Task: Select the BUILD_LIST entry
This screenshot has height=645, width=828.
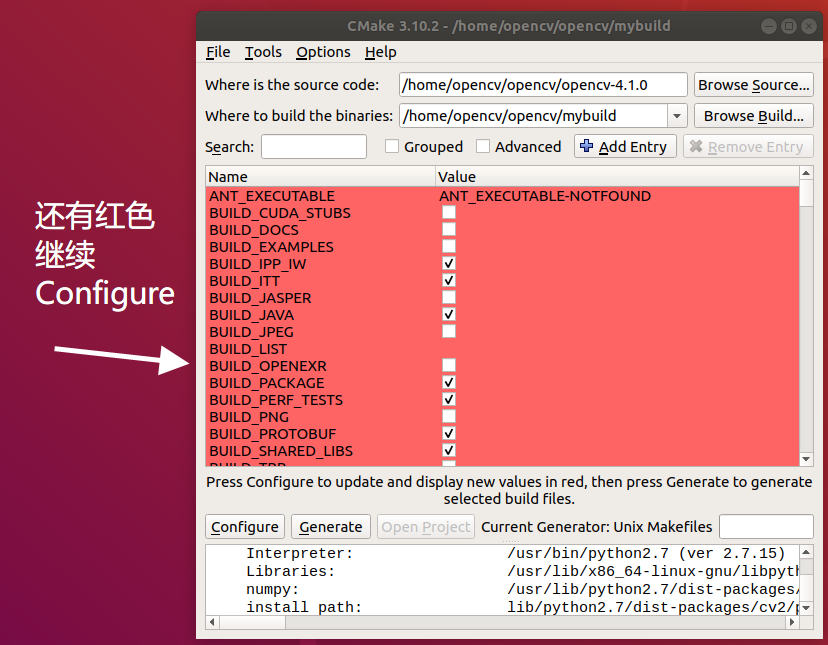Action: (248, 349)
